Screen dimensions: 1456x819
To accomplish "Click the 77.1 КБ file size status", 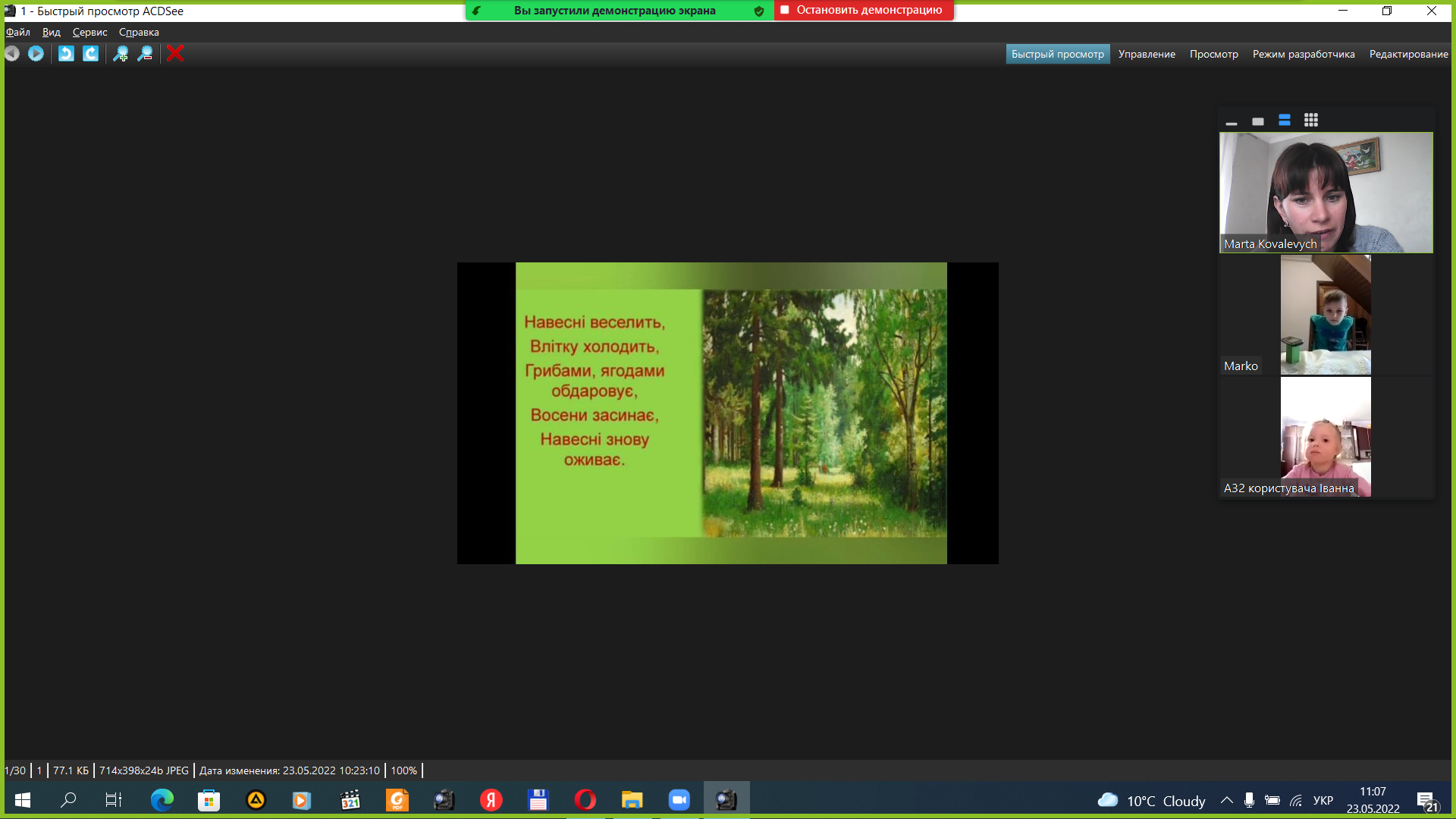I will (x=71, y=770).
